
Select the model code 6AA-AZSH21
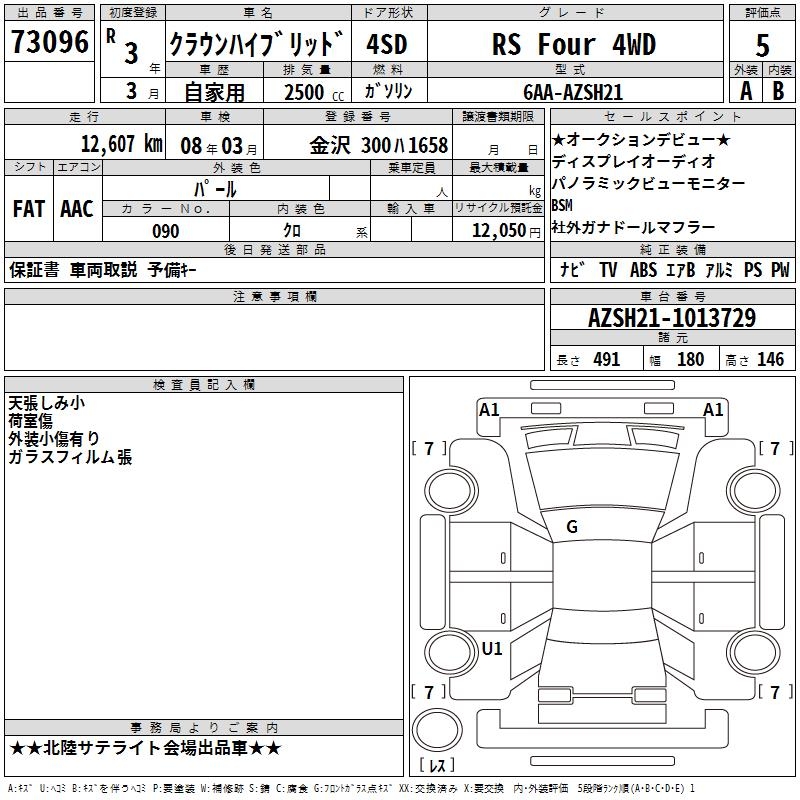click(573, 92)
